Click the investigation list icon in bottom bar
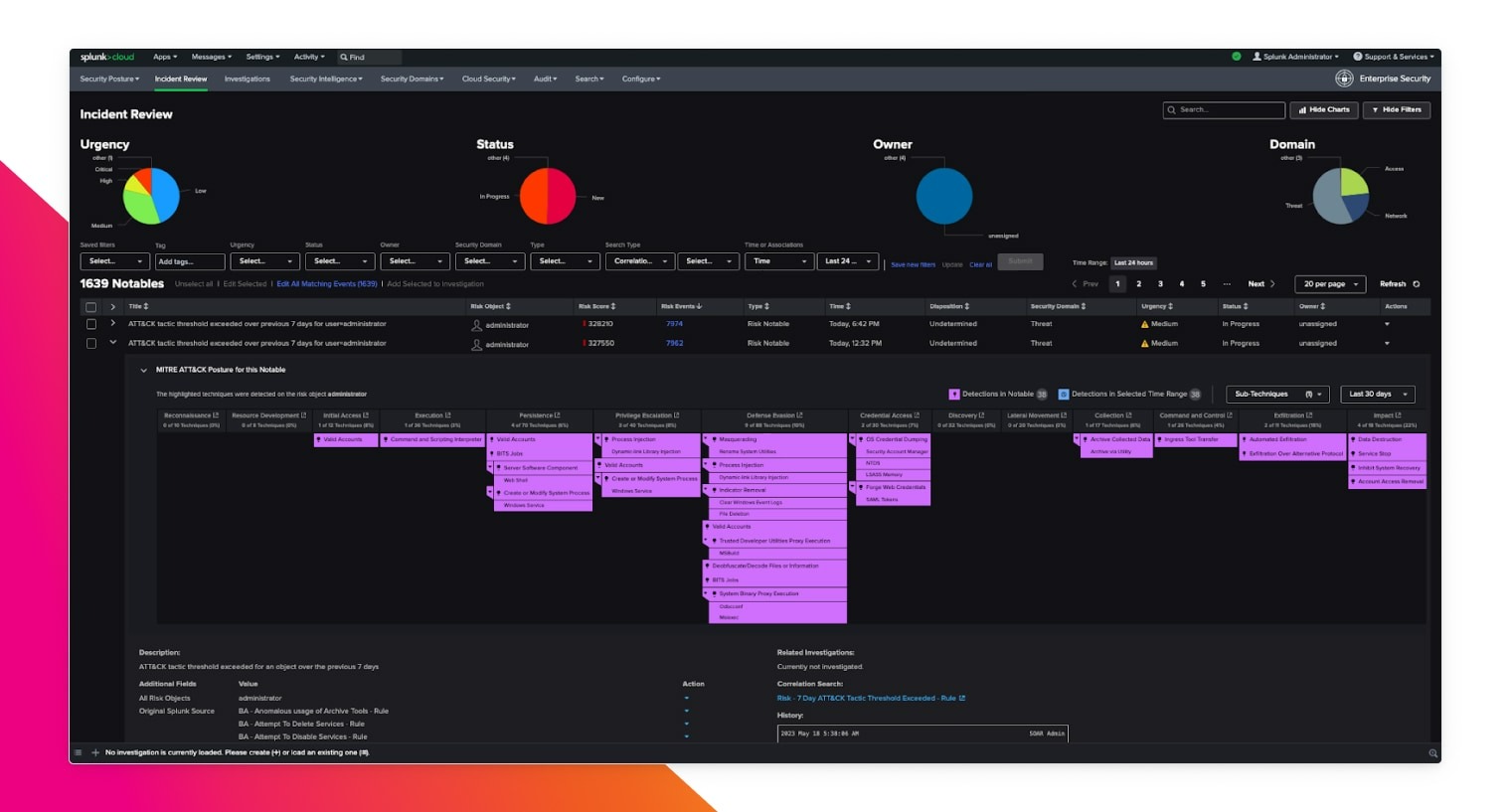Image resolution: width=1511 pixels, height=812 pixels. pos(79,752)
